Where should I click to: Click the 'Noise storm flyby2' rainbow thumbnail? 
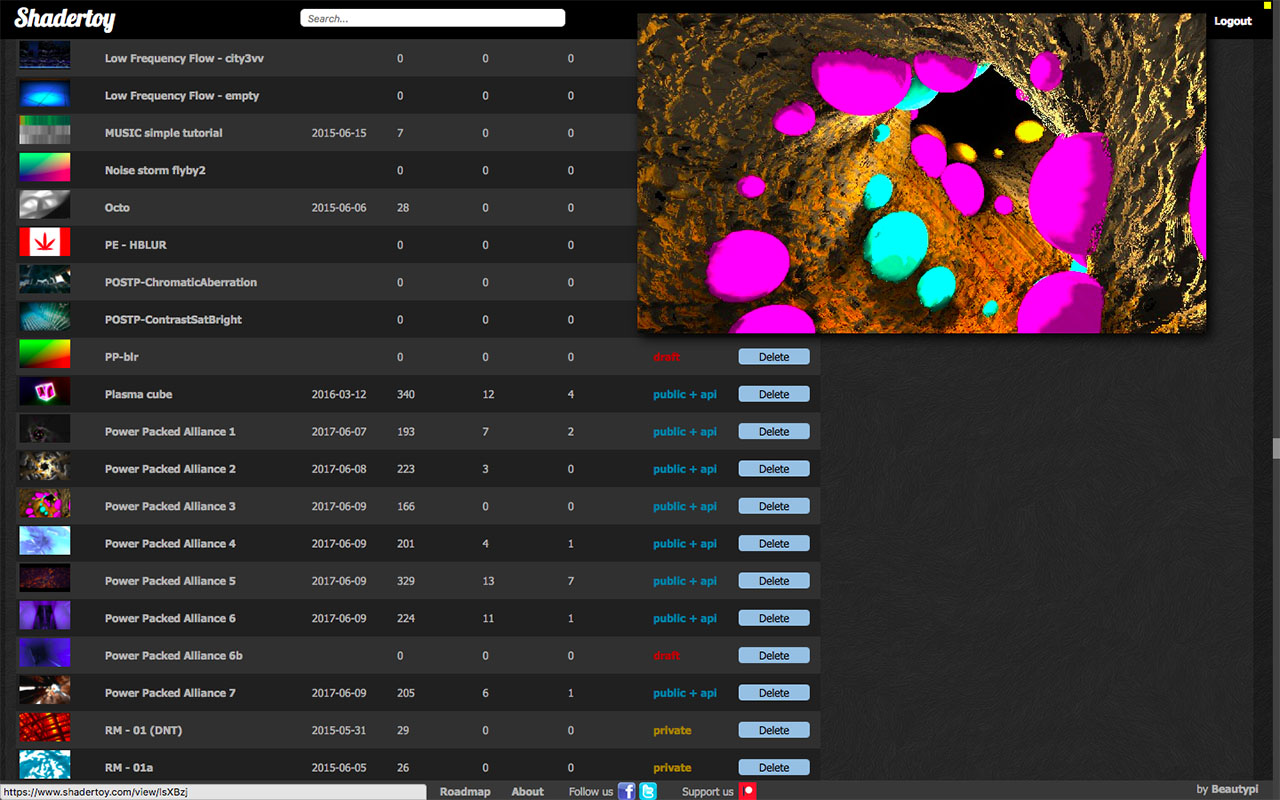(44, 168)
